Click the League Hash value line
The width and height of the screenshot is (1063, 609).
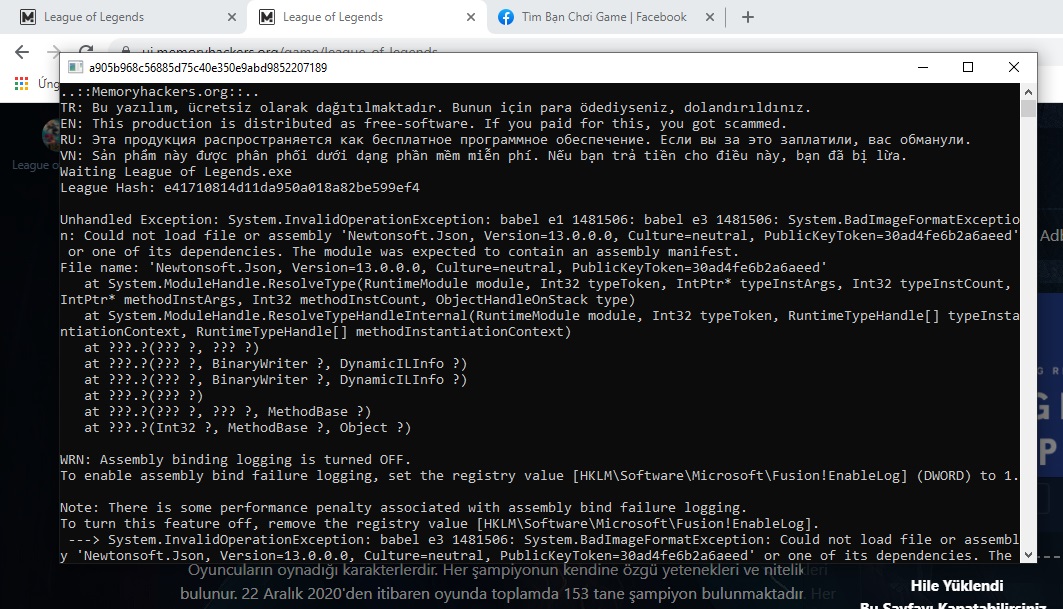point(240,187)
